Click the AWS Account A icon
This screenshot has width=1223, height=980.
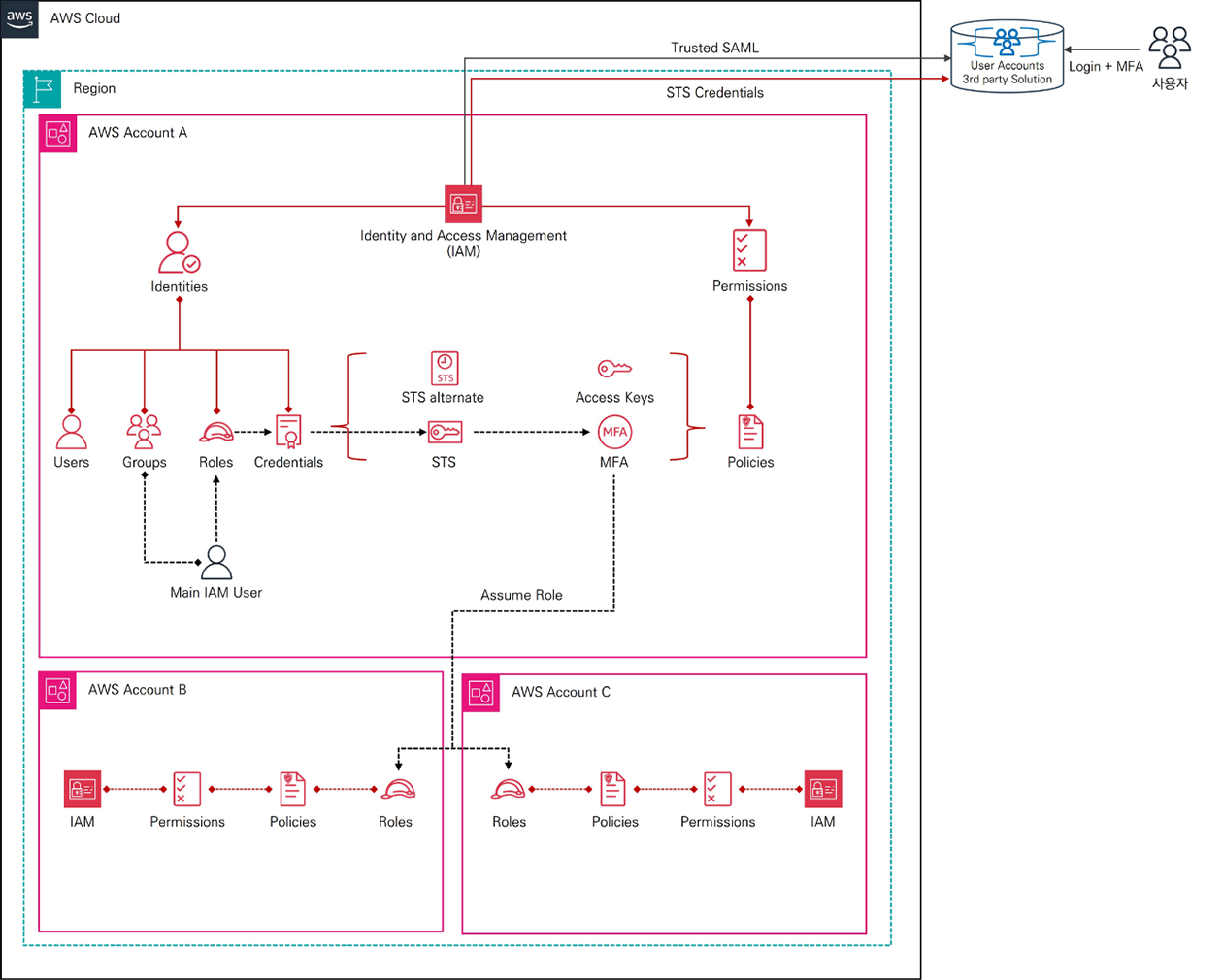click(x=58, y=134)
